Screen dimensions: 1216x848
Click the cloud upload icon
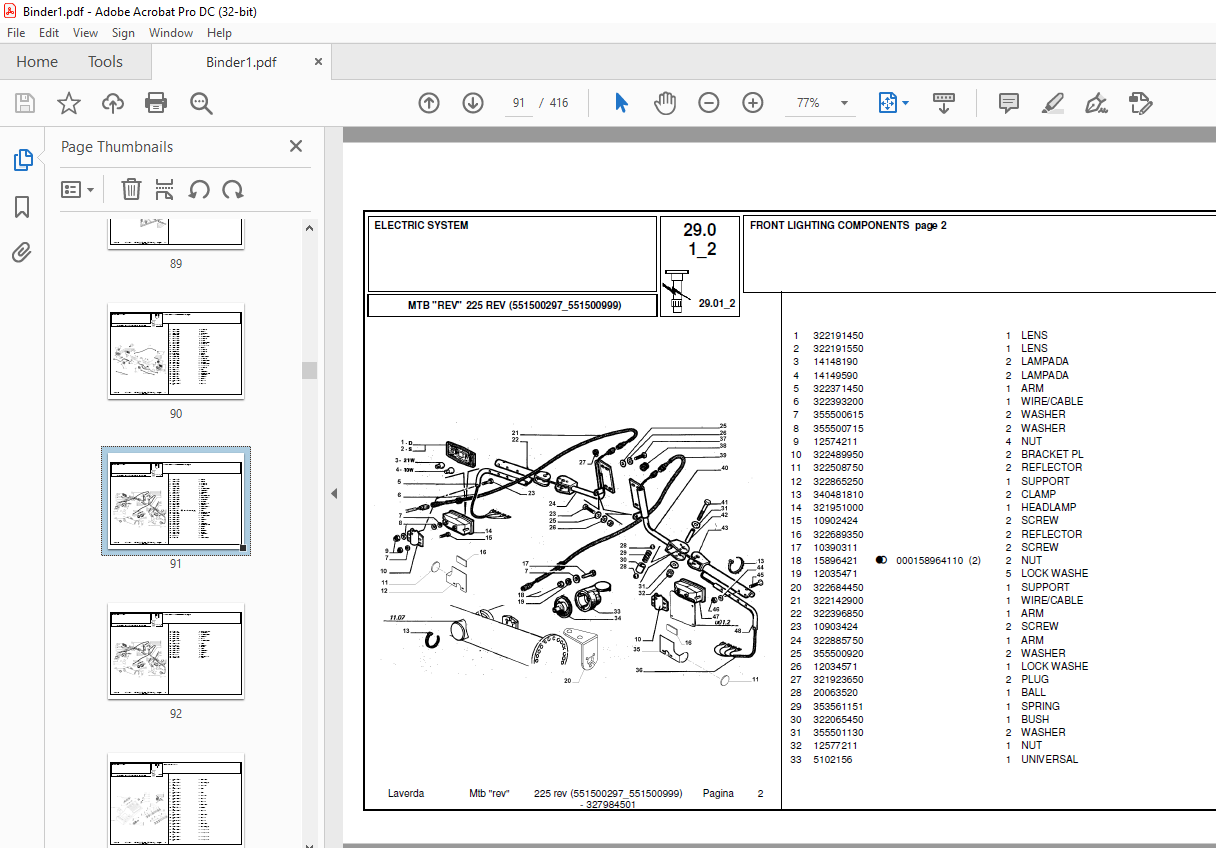pos(113,103)
